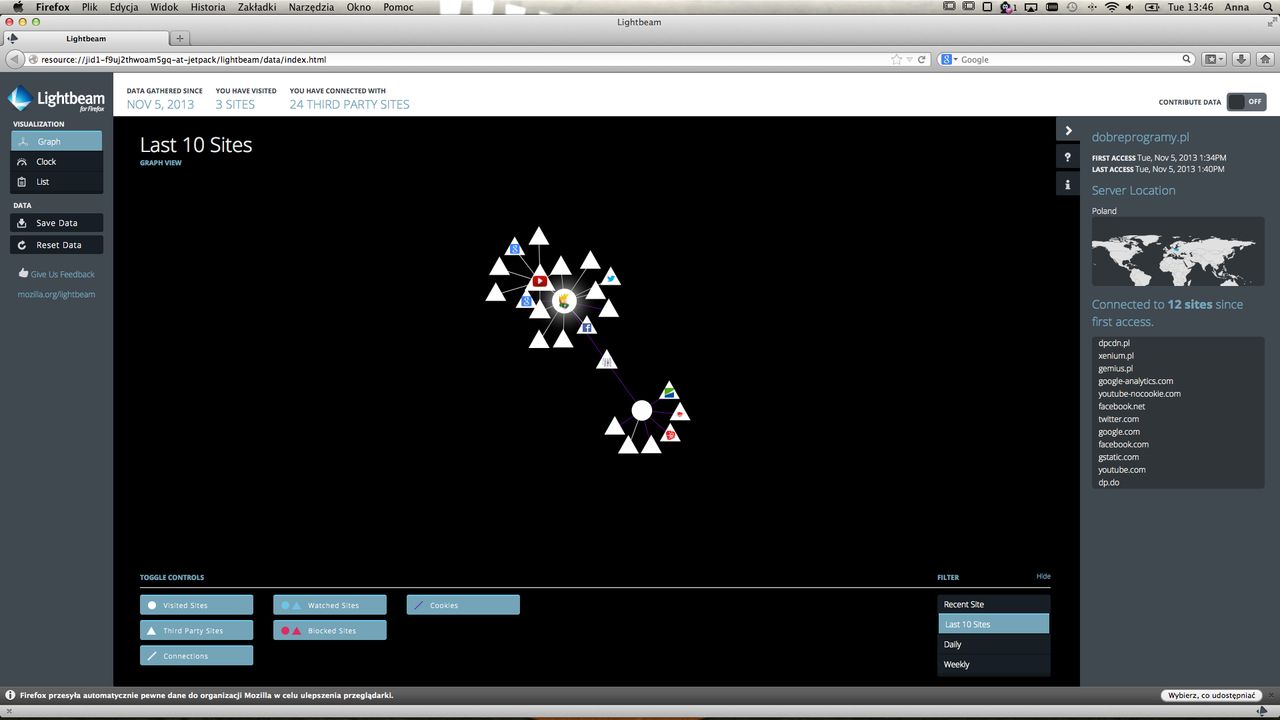Click the Lightbeam browser tab

click(86, 38)
